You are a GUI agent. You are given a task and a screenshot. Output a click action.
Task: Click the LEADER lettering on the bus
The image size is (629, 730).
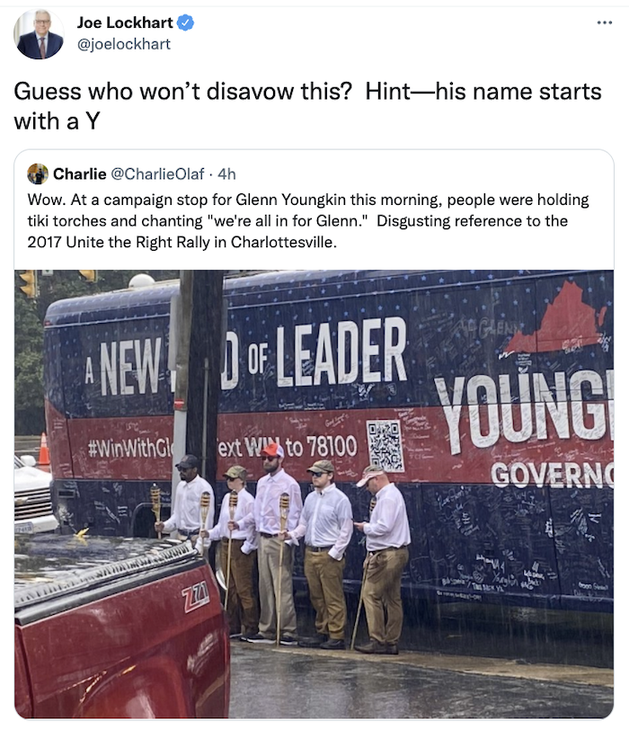point(341,353)
